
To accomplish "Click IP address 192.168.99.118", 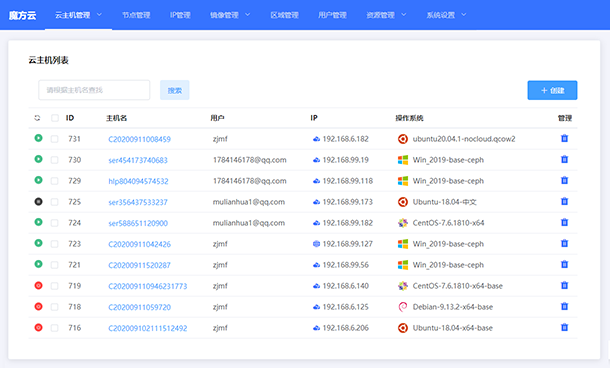I will click(347, 181).
